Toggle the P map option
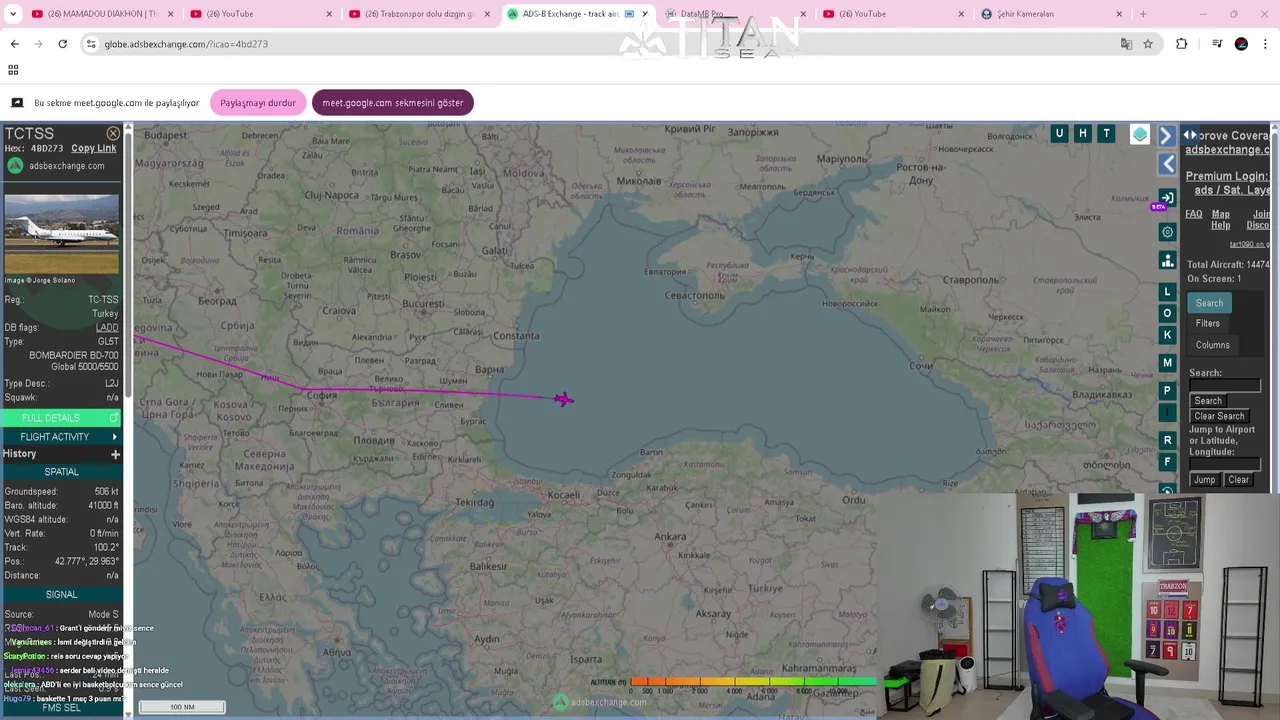The width and height of the screenshot is (1280, 720). 1167,391
